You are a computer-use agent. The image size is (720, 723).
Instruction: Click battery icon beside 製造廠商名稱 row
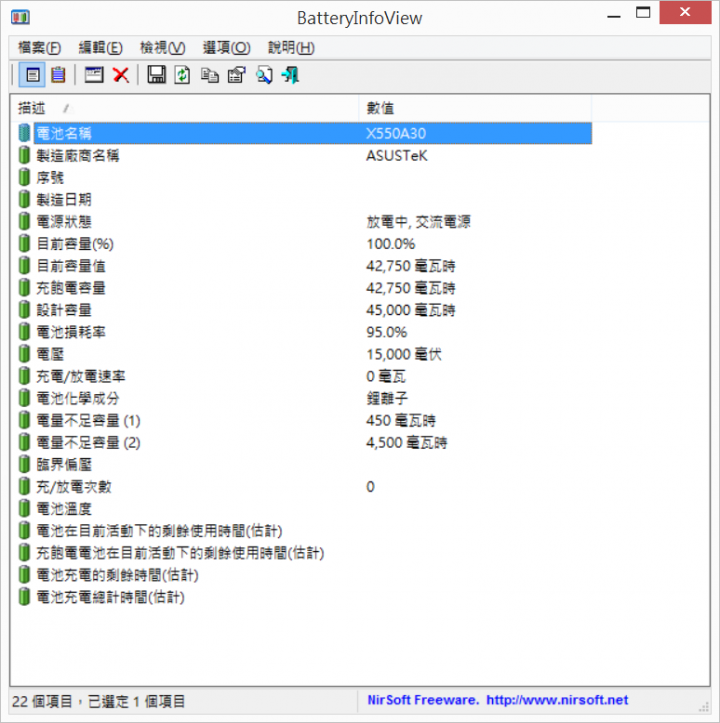pos(24,155)
